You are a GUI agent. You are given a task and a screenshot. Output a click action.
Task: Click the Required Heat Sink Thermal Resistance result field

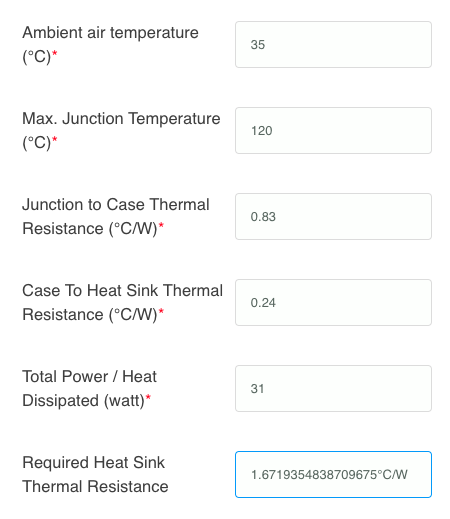coord(333,475)
